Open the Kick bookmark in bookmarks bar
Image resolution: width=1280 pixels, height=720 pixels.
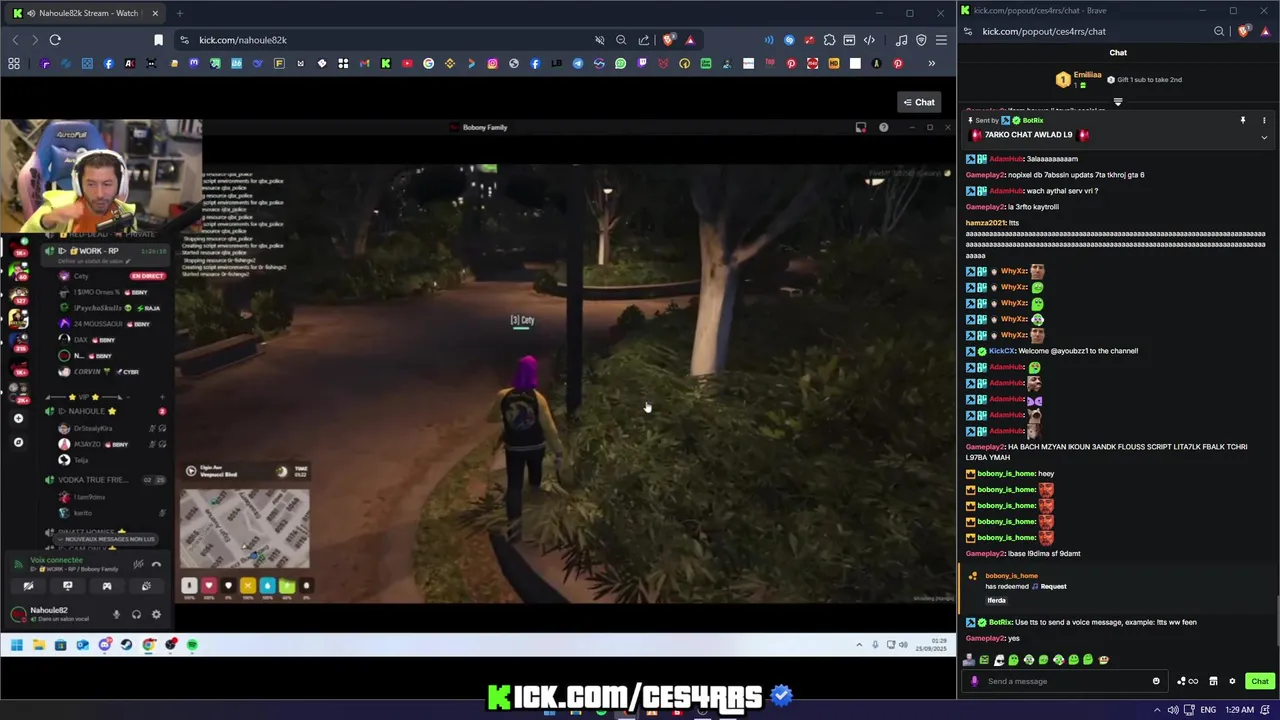(x=386, y=64)
